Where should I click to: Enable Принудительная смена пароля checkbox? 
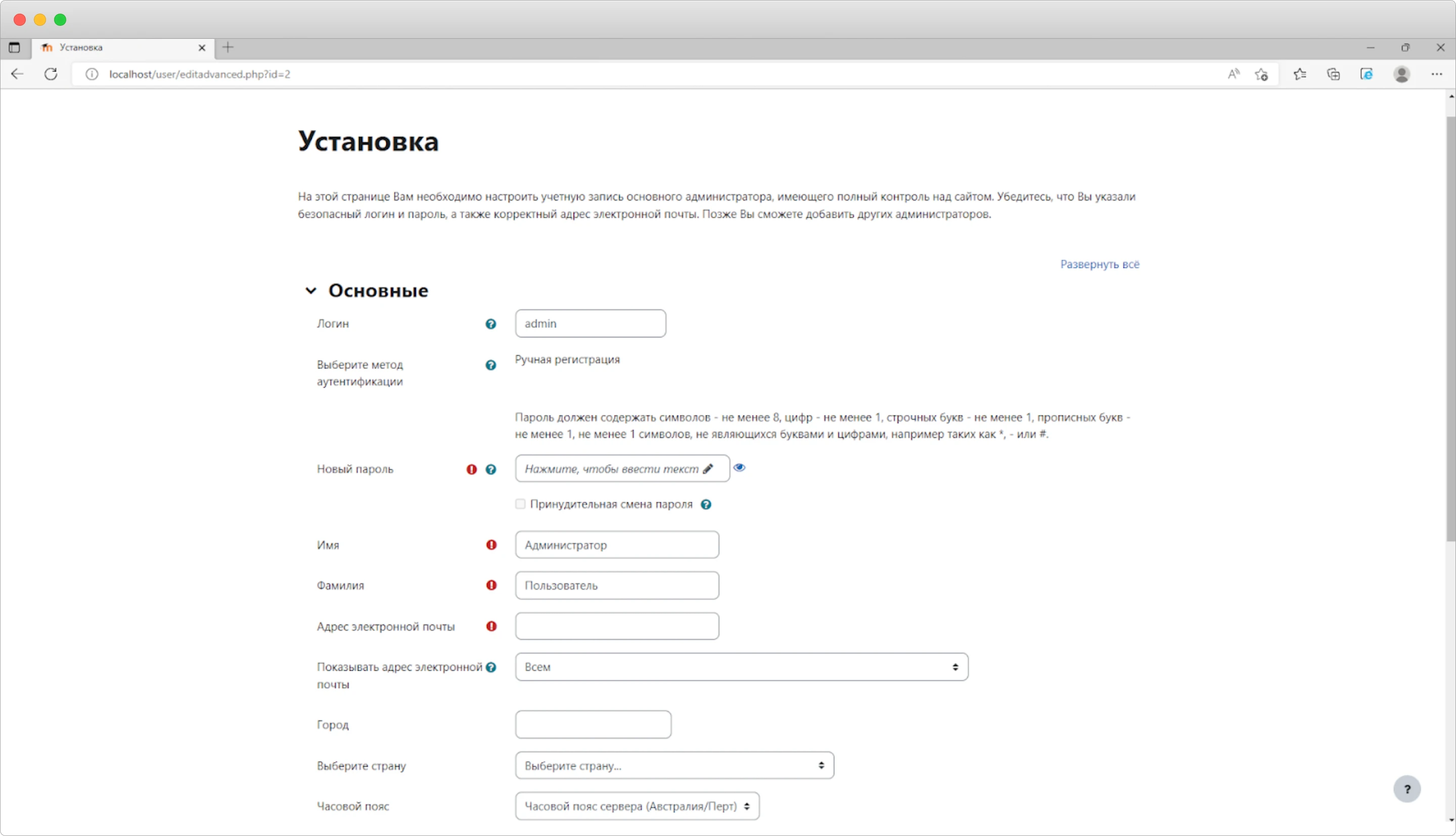click(520, 503)
